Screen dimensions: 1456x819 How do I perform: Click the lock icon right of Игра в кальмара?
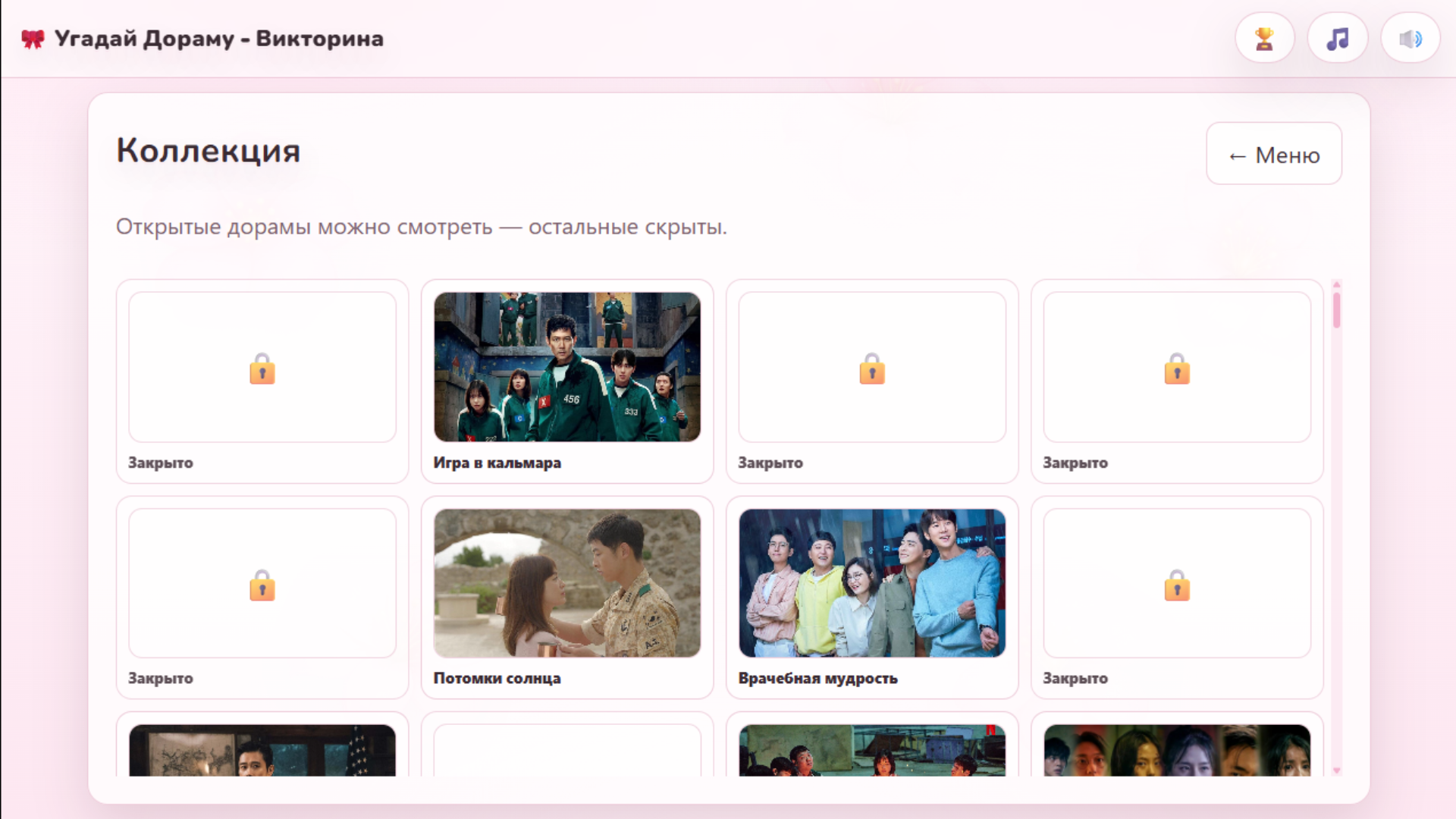(871, 369)
